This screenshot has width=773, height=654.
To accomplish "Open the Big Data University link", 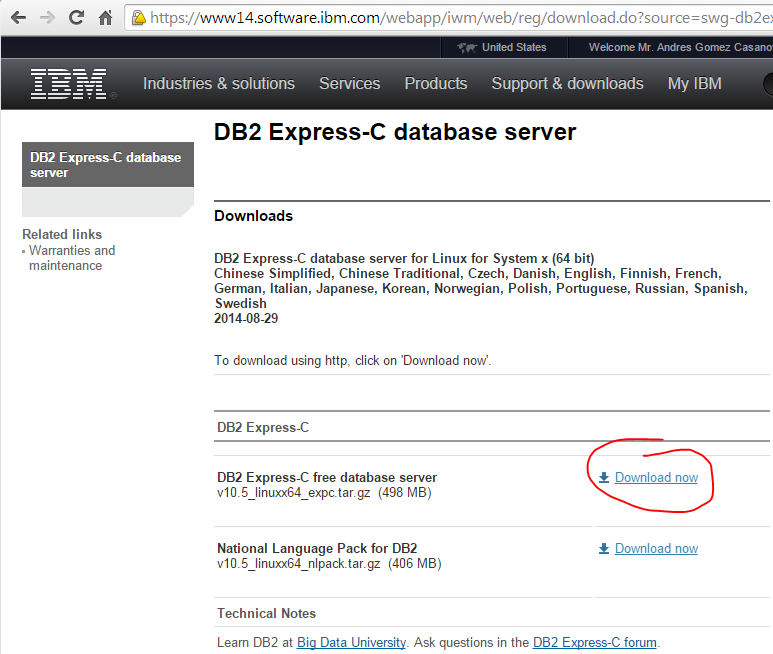I will [351, 643].
